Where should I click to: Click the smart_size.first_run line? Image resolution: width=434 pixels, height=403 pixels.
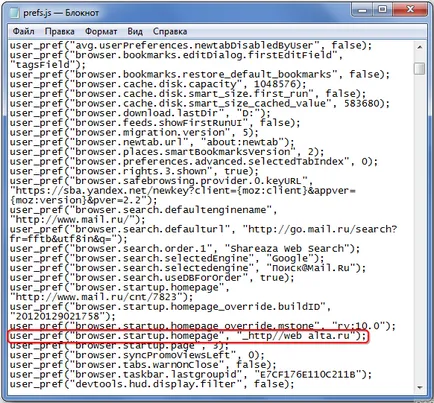tap(188, 94)
